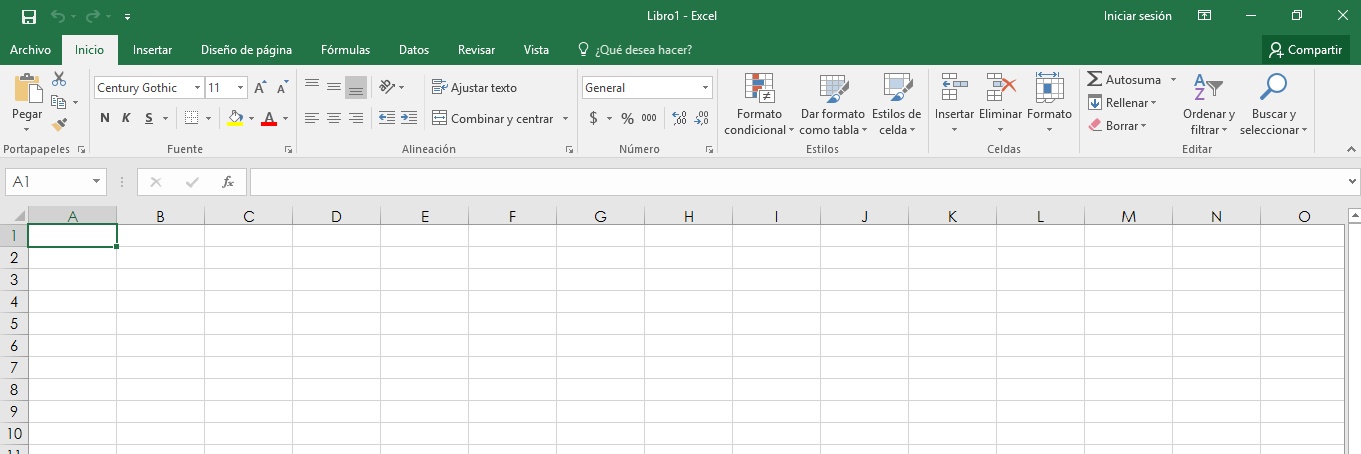Click the decrease decimals icon
Viewport: 1361px width, 454px height.
tap(702, 118)
